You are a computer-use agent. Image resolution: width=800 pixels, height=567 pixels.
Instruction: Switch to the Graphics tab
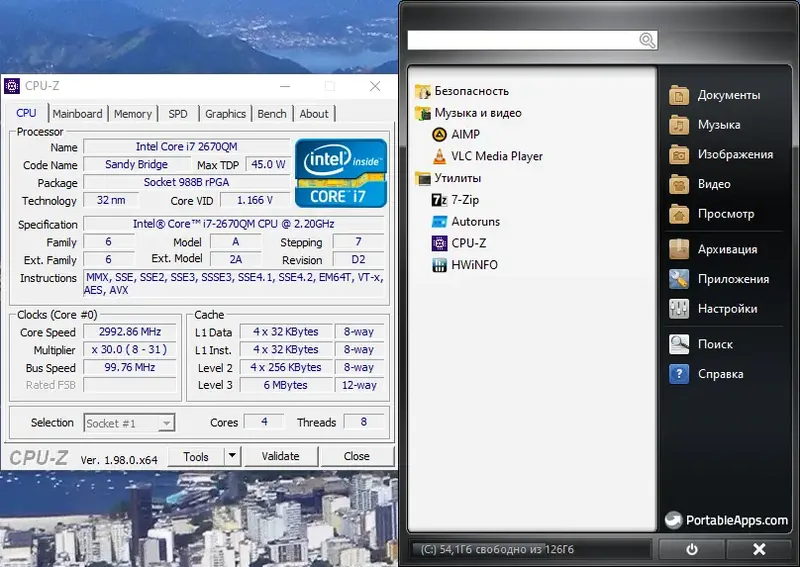coord(226,114)
